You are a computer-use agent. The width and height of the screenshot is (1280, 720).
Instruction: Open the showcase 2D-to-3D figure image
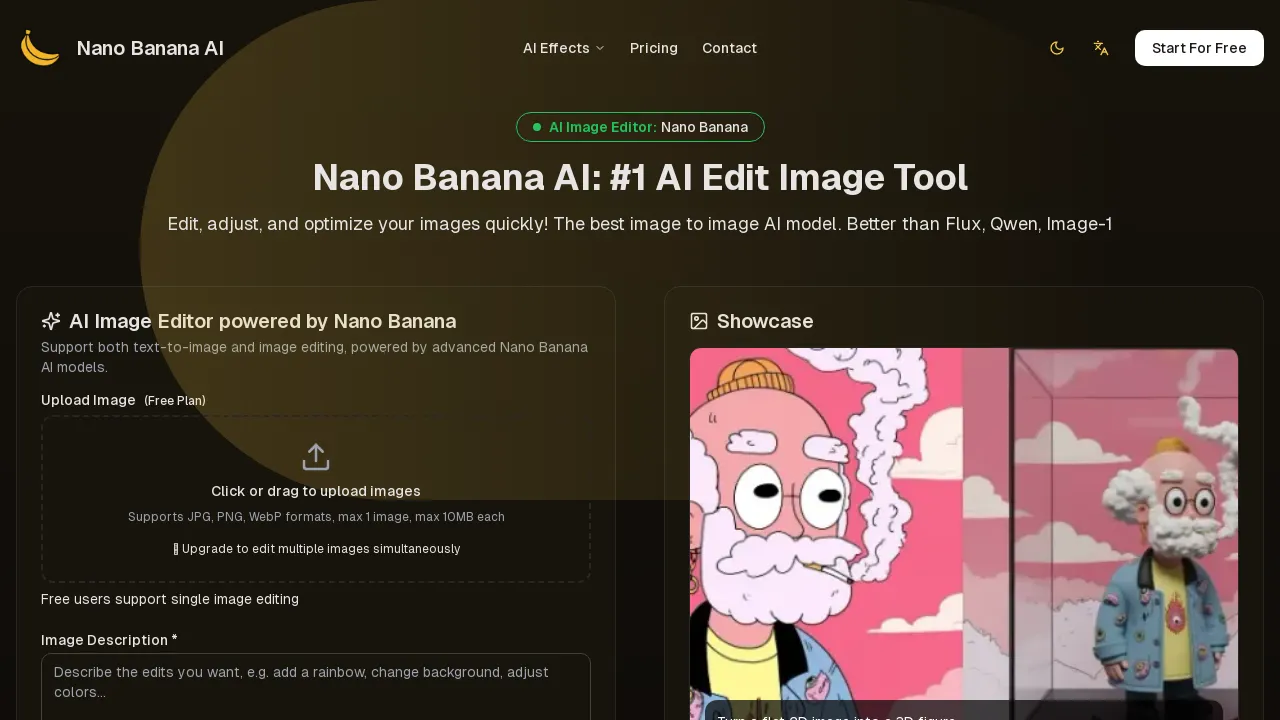[x=964, y=534]
